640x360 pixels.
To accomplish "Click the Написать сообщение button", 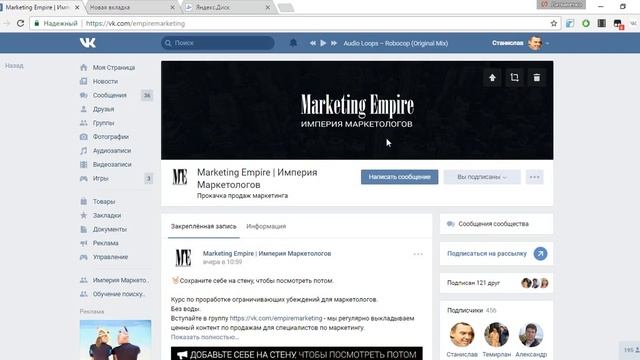I will (x=400, y=177).
